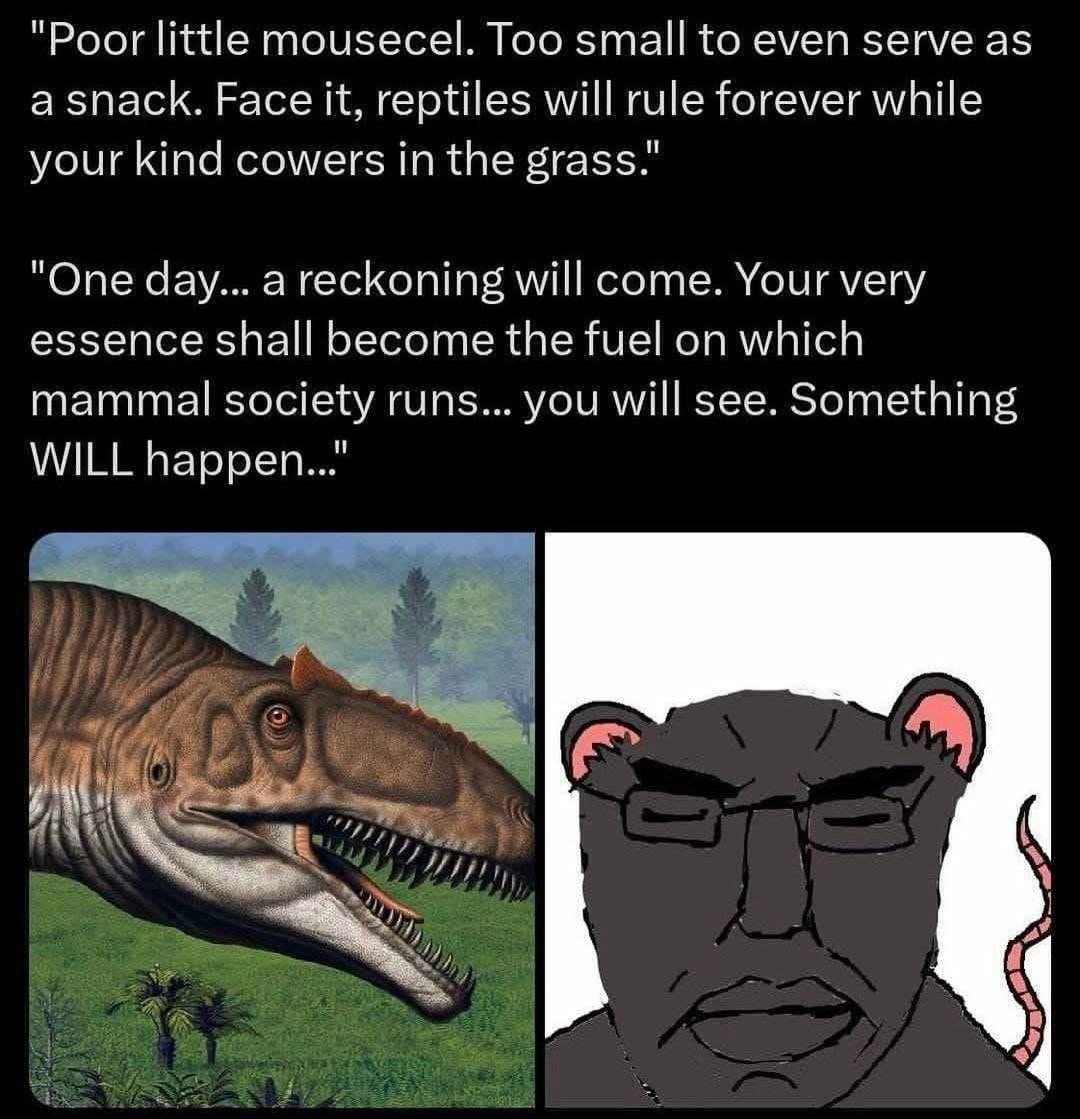1080x1119 pixels.
Task: Click the horn crest above dinosaur's eye
Action: point(308,667)
